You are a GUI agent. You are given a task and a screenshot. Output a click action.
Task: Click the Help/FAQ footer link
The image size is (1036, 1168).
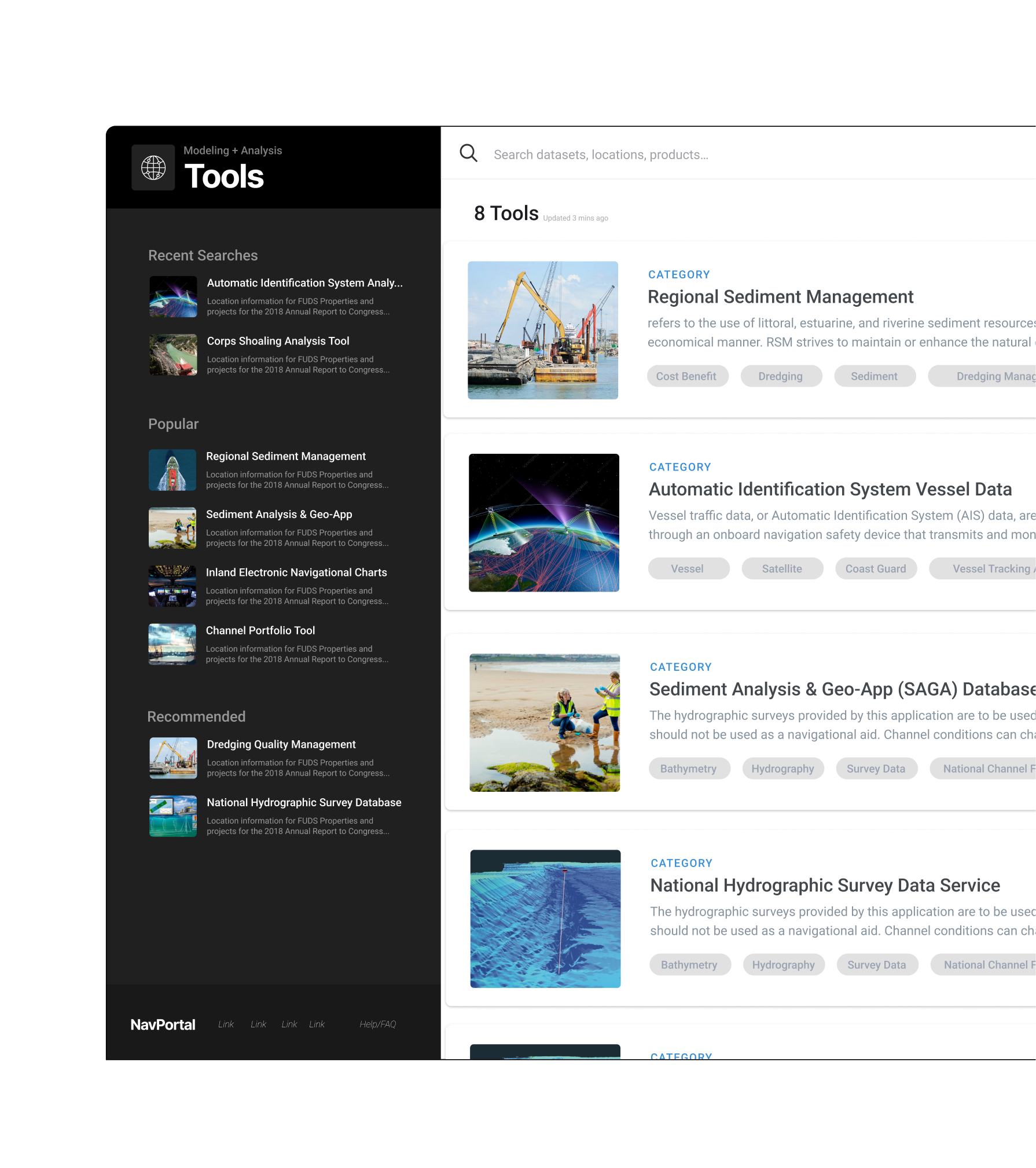point(378,1024)
